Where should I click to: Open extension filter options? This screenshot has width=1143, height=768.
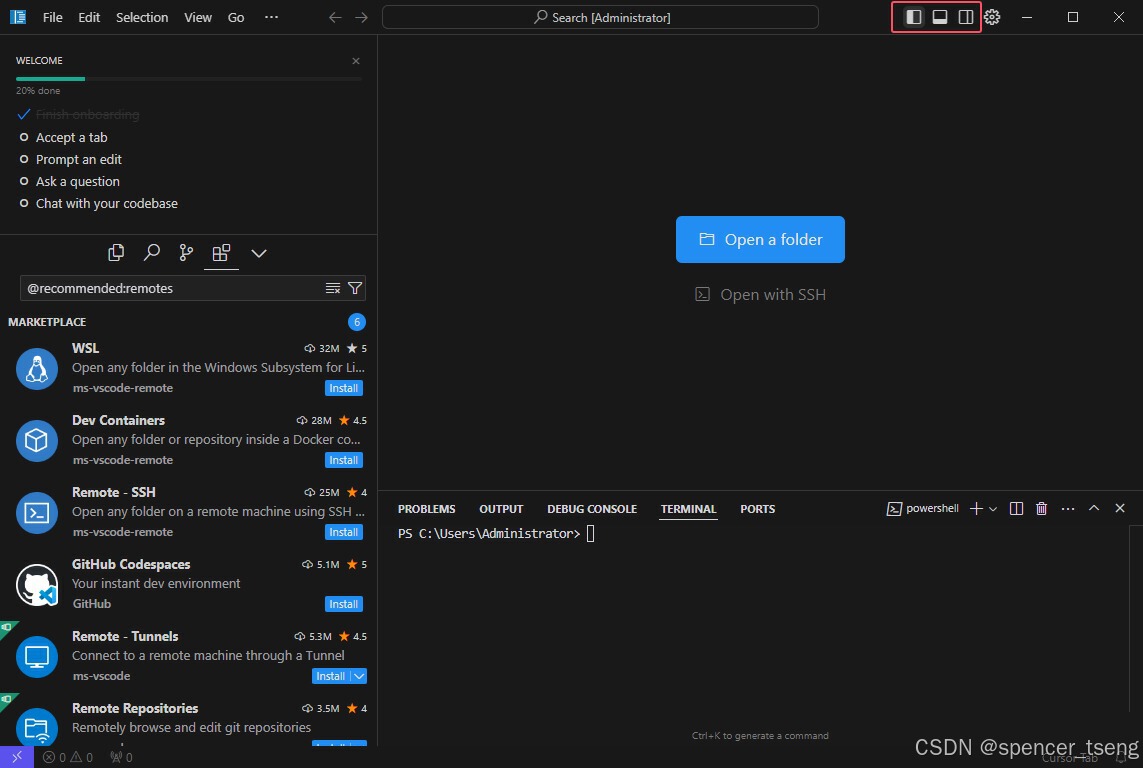click(x=355, y=289)
